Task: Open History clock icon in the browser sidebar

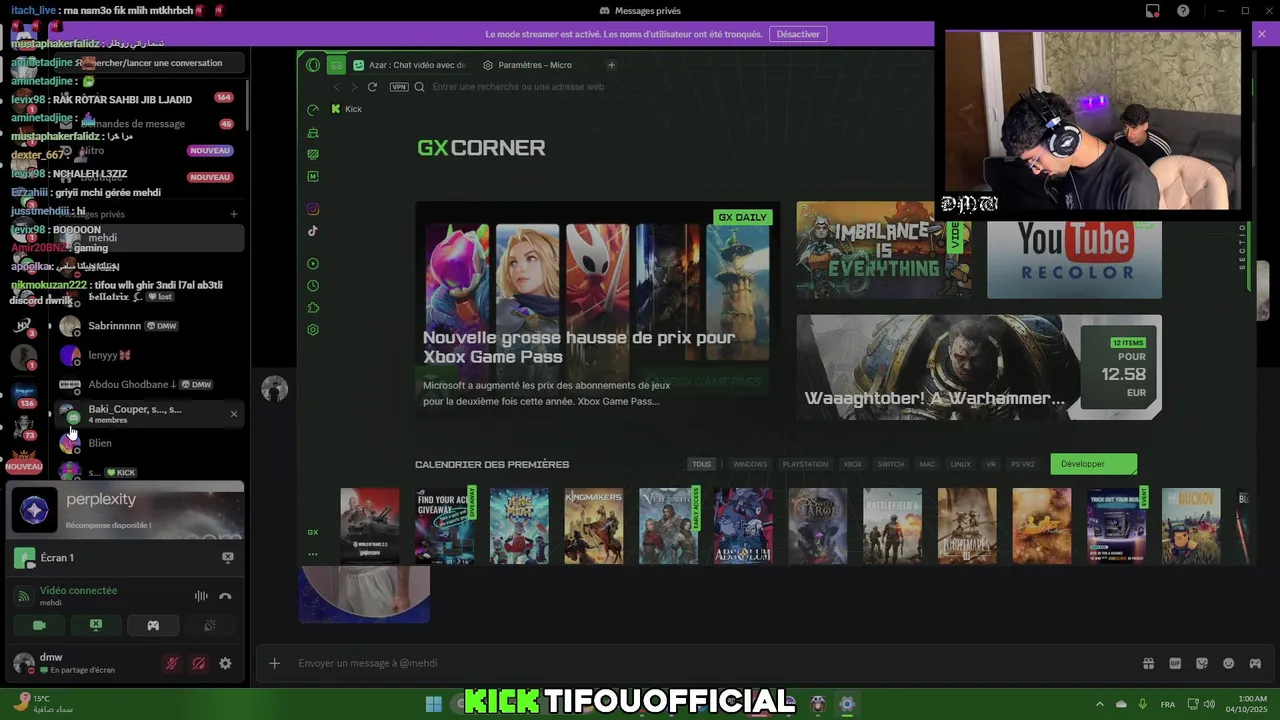Action: (x=313, y=286)
